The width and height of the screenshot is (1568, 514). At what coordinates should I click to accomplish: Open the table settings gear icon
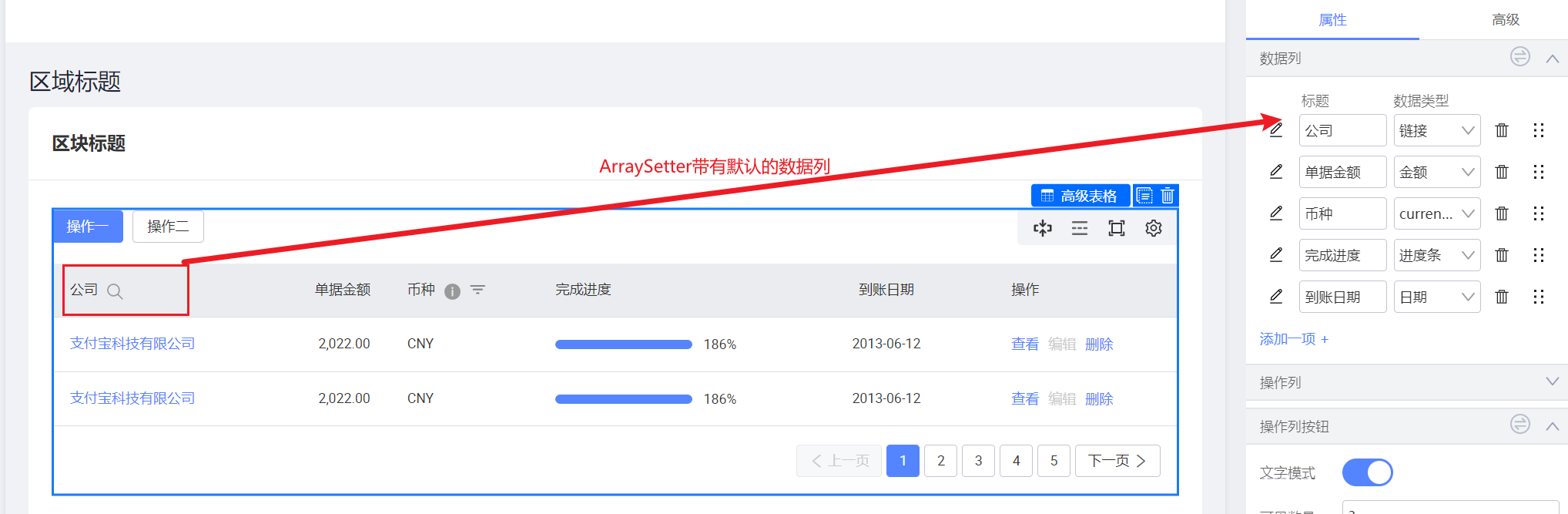tap(1154, 228)
